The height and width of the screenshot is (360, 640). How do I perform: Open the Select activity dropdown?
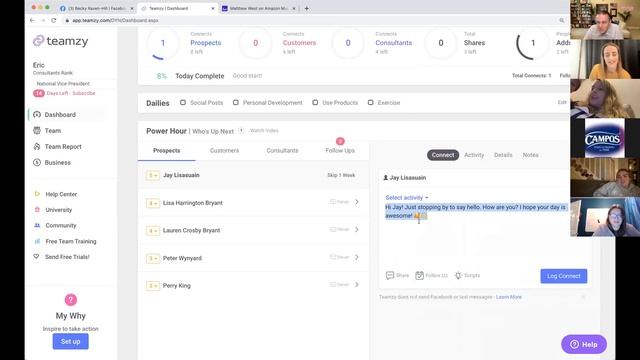[407, 198]
